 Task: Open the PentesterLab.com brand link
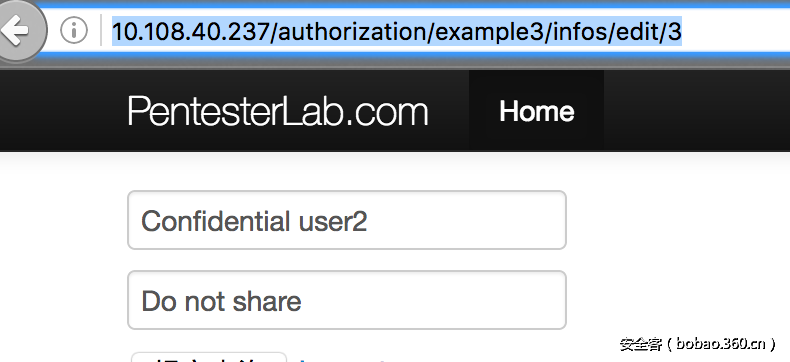(x=278, y=111)
